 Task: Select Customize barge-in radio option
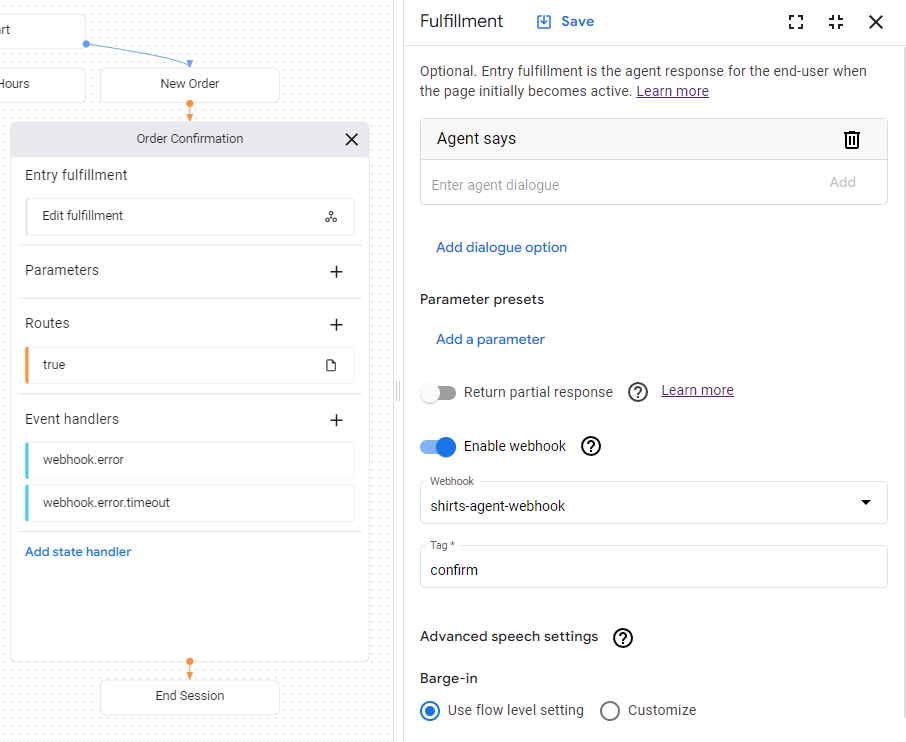[x=610, y=711]
